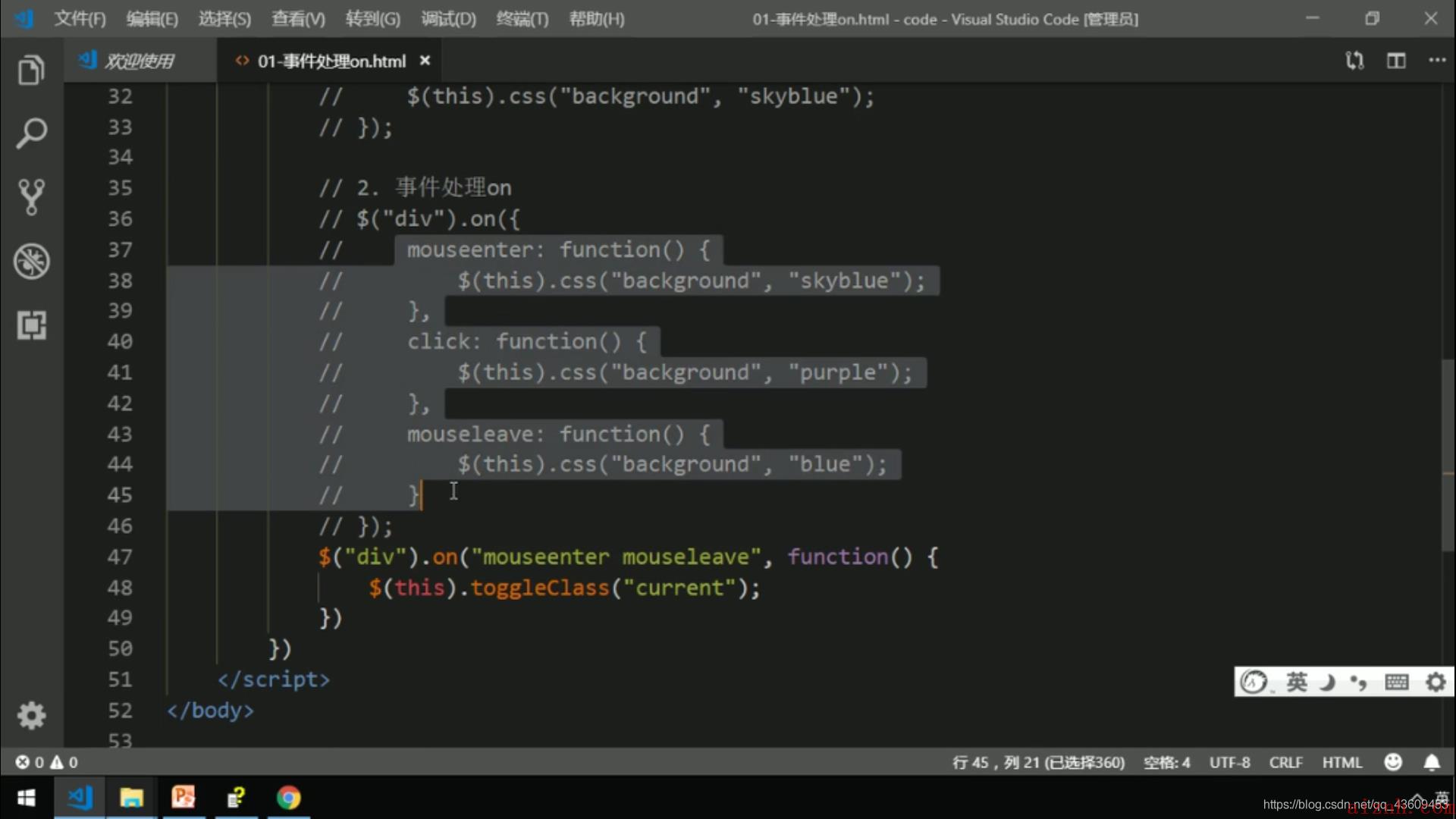Click on toggleClass in line 48
This screenshot has height=819, width=1456.
540,588
